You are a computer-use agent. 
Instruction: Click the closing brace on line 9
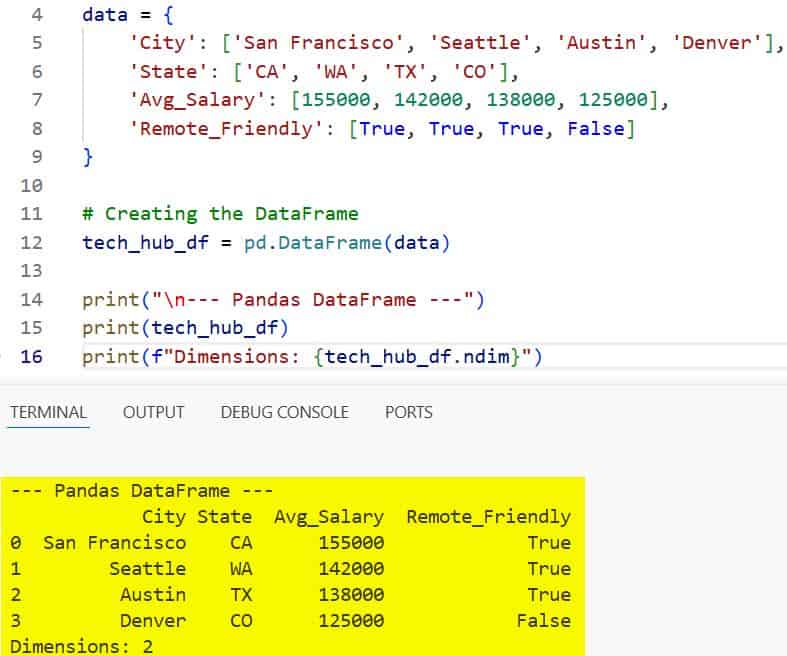pos(88,157)
